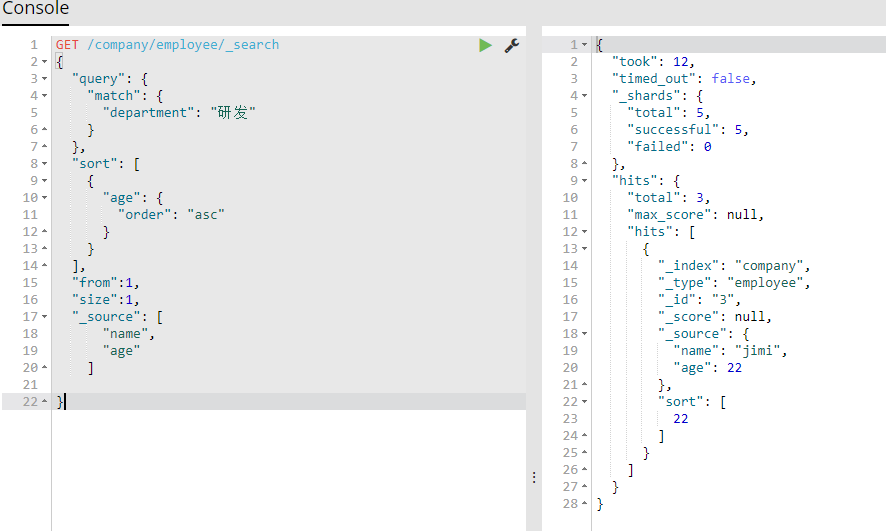Fold the "query" block at editor line 3

click(x=45, y=79)
